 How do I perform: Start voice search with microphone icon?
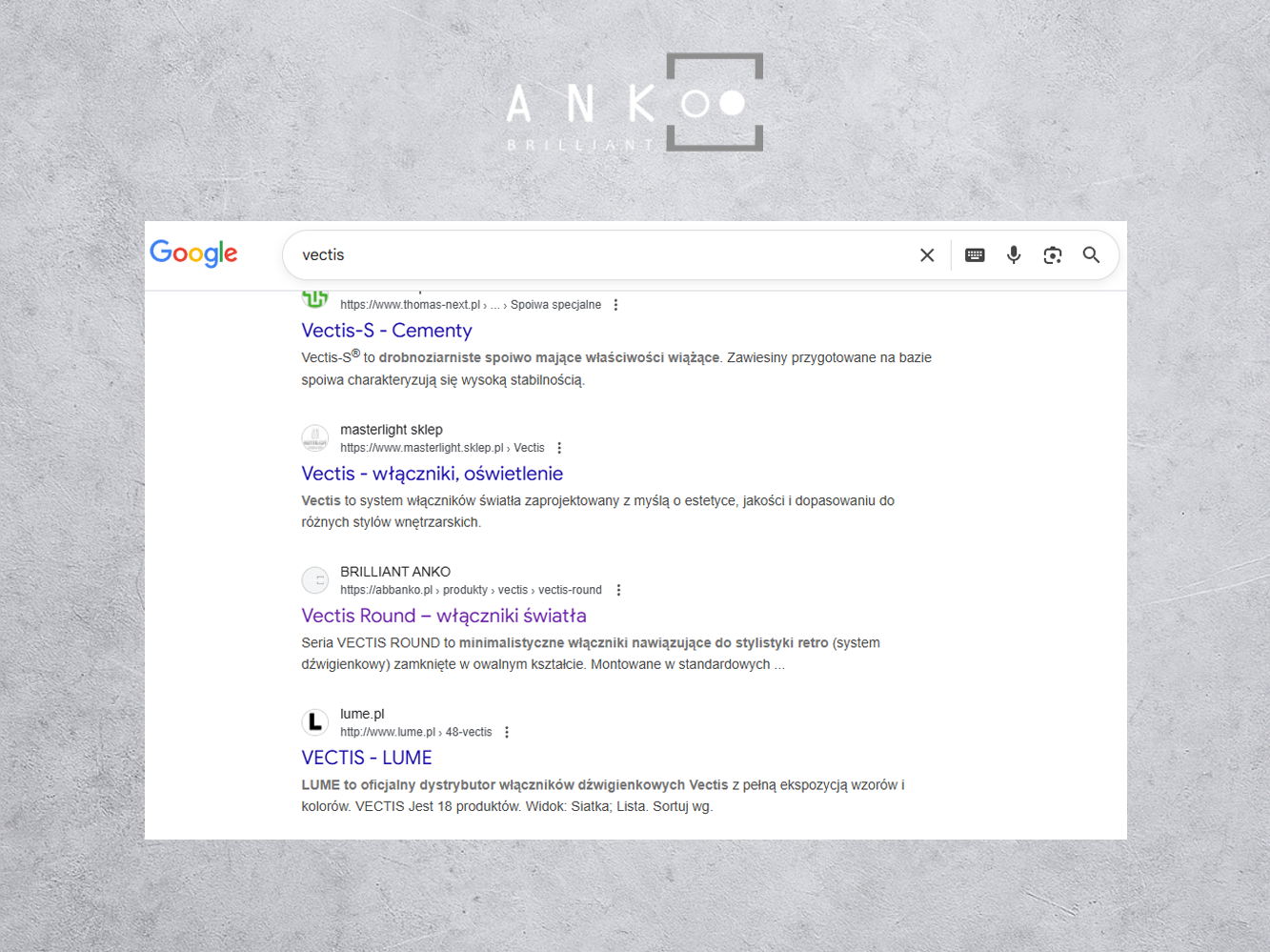pyautogui.click(x=1014, y=255)
